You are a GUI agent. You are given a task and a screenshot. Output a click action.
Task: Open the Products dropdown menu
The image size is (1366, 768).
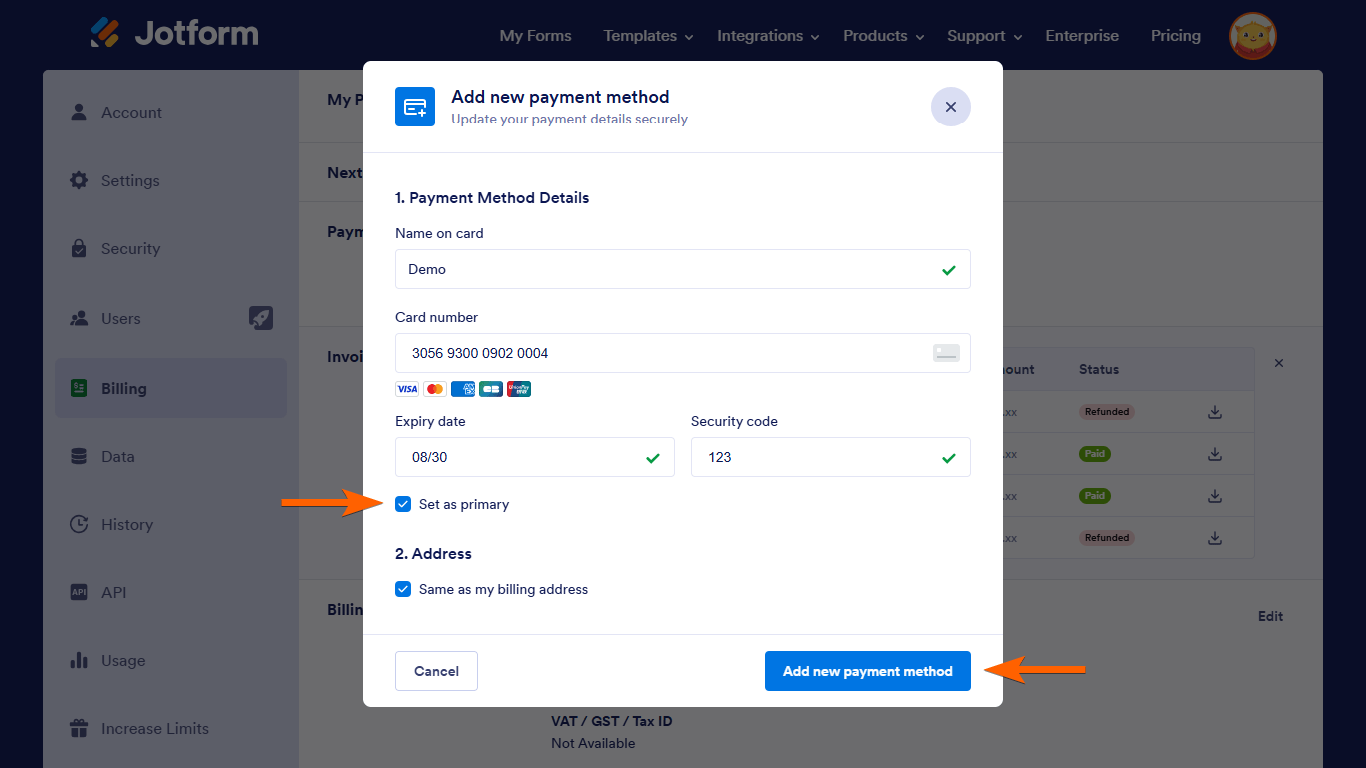click(883, 36)
